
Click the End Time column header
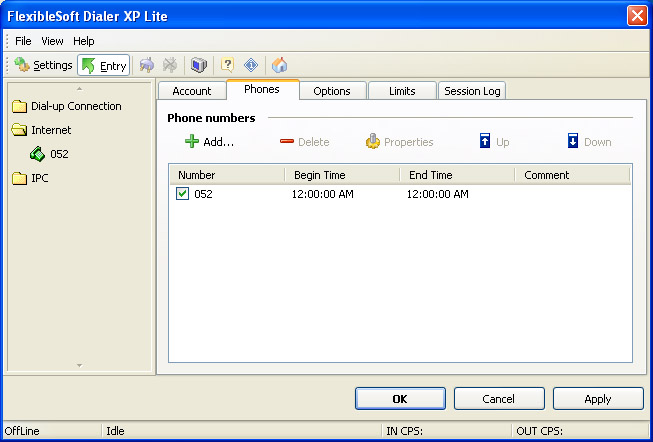pos(457,175)
